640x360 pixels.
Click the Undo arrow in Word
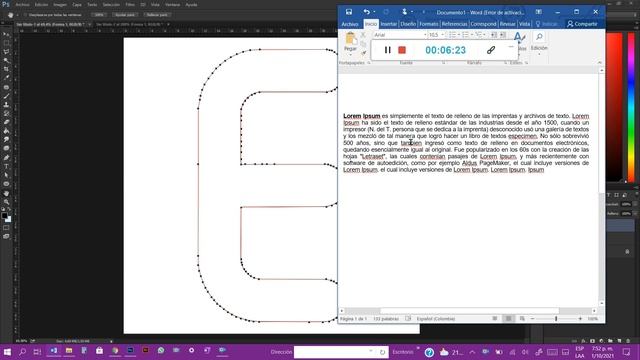367,12
